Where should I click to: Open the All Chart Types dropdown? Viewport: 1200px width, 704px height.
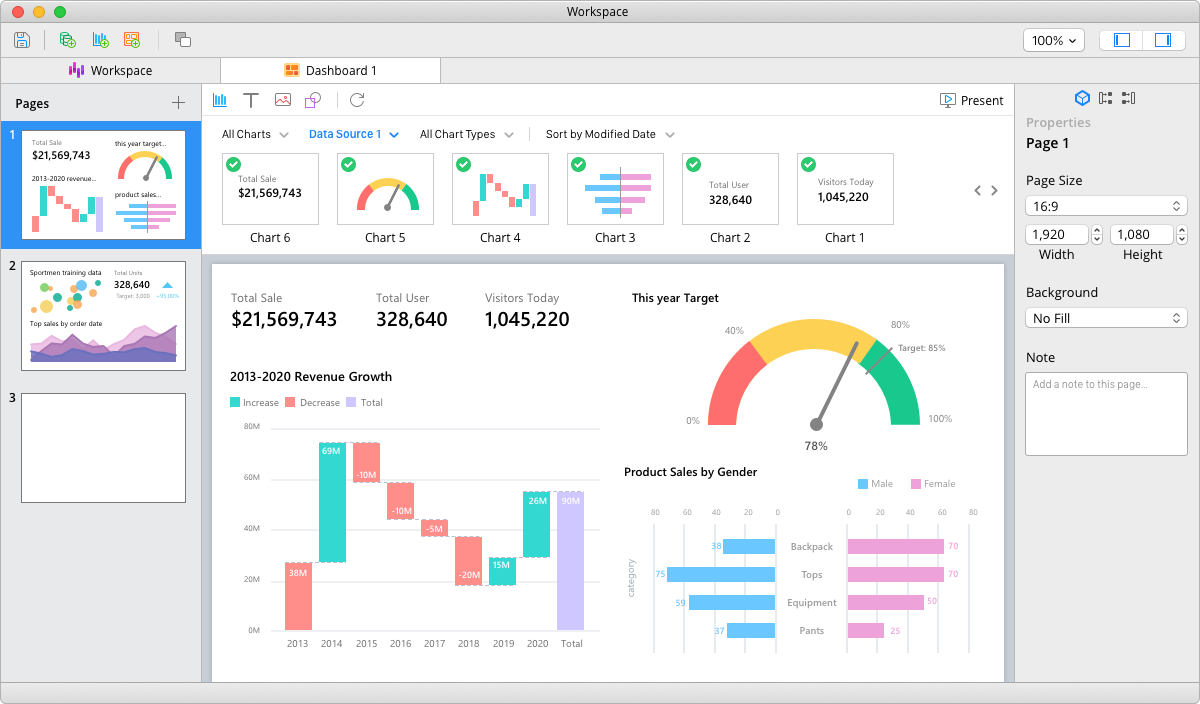point(467,134)
